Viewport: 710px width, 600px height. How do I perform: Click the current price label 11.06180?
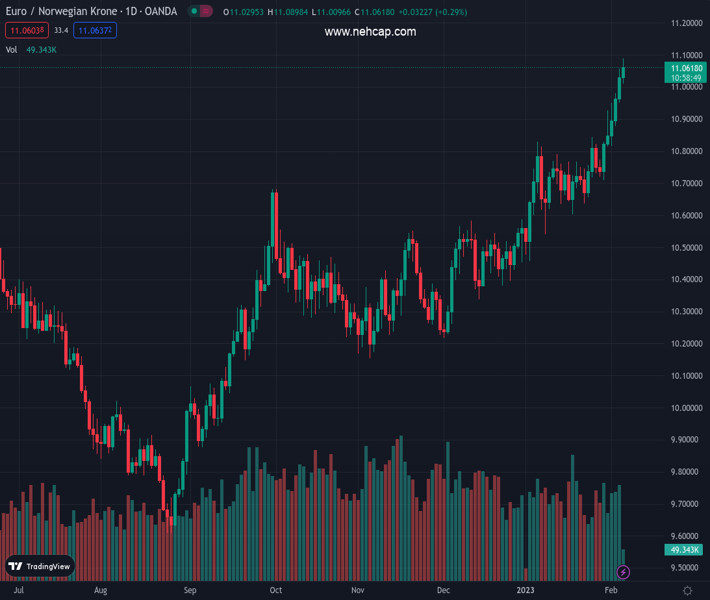[x=686, y=68]
